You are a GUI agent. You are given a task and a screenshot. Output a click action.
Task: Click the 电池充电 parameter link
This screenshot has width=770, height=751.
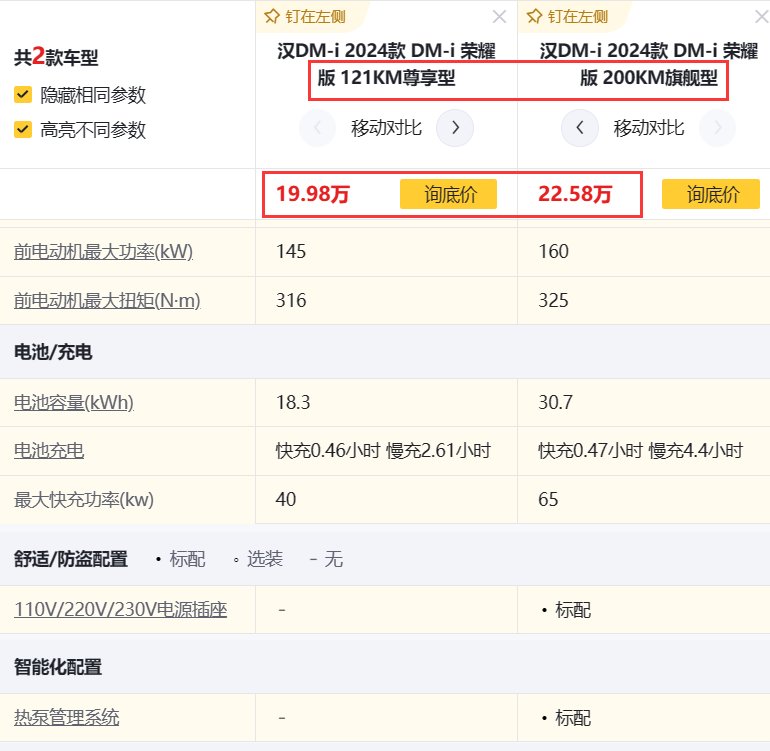coord(49,451)
